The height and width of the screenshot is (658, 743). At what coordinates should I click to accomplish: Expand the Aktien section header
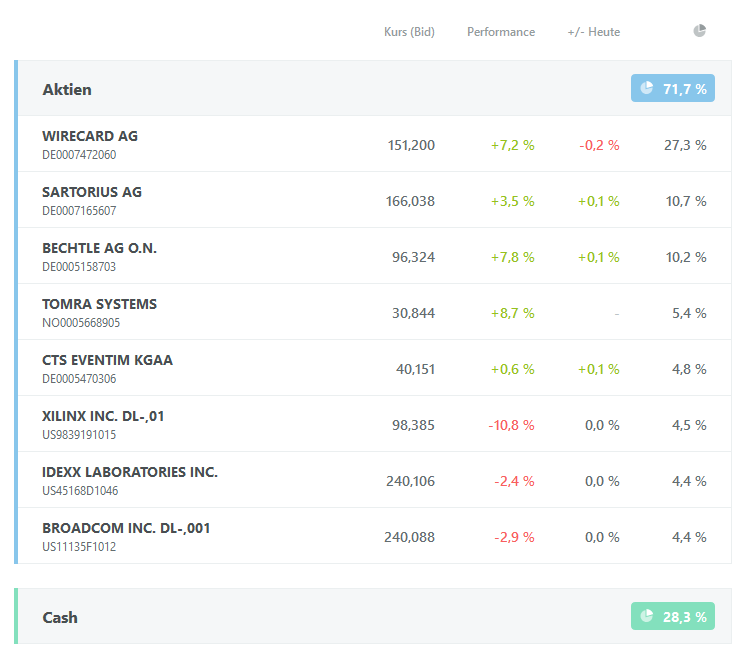[x=373, y=88]
